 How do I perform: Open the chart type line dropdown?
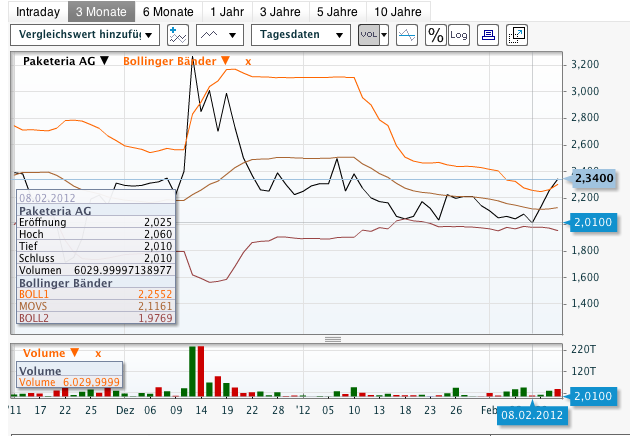point(220,35)
